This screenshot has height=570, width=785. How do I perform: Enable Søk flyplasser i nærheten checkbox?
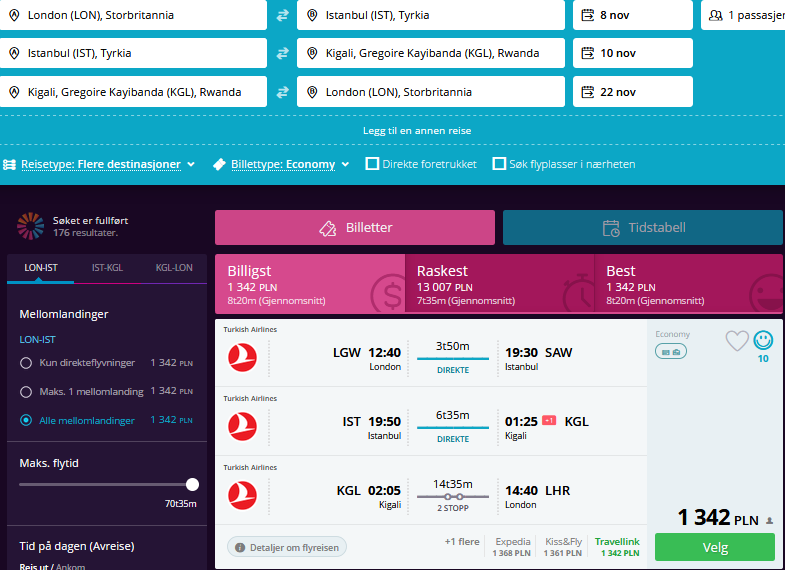[499, 164]
